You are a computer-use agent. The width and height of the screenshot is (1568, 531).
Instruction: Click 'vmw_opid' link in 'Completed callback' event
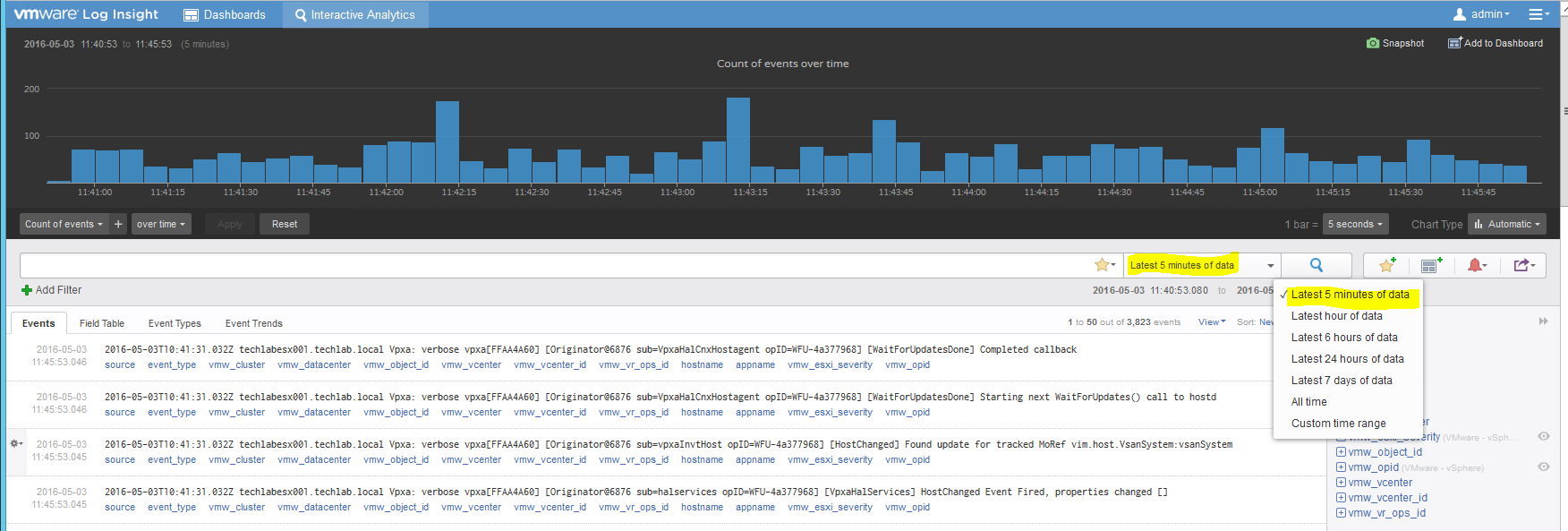pos(908,364)
